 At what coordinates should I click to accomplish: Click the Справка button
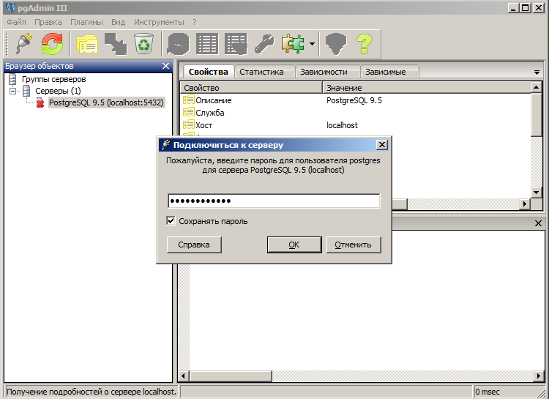pos(194,244)
